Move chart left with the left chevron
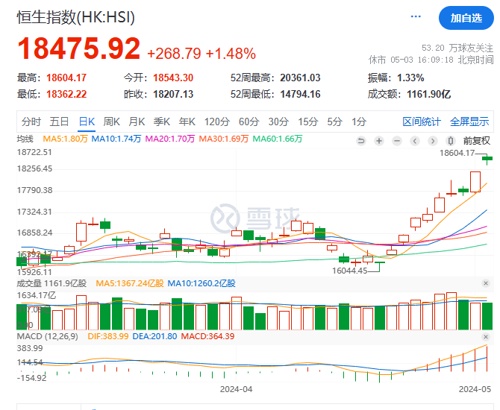Screen dimensions: 500x410 pos(415,141)
